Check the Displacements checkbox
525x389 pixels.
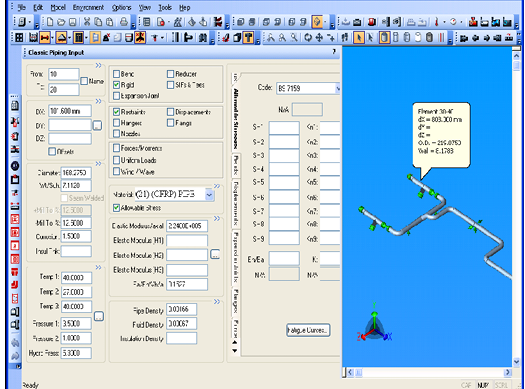click(x=170, y=111)
